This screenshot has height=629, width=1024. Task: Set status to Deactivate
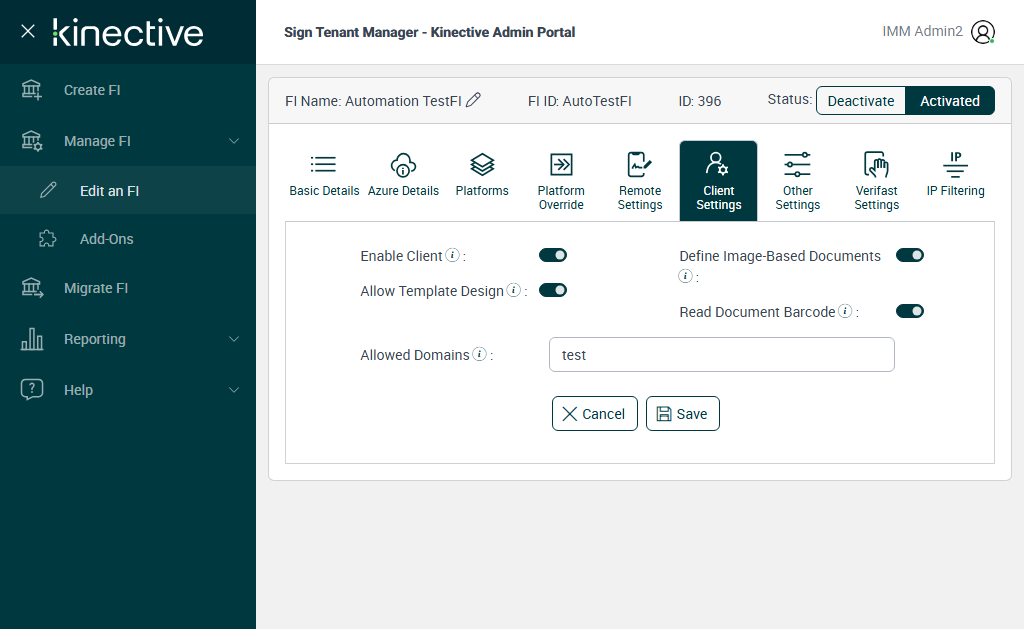(x=861, y=101)
